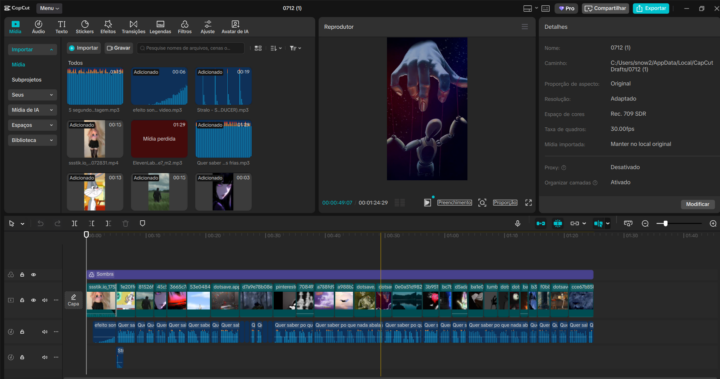Expand the Biblioteca section
Image resolution: width=720 pixels, height=379 pixels.
(x=32, y=140)
